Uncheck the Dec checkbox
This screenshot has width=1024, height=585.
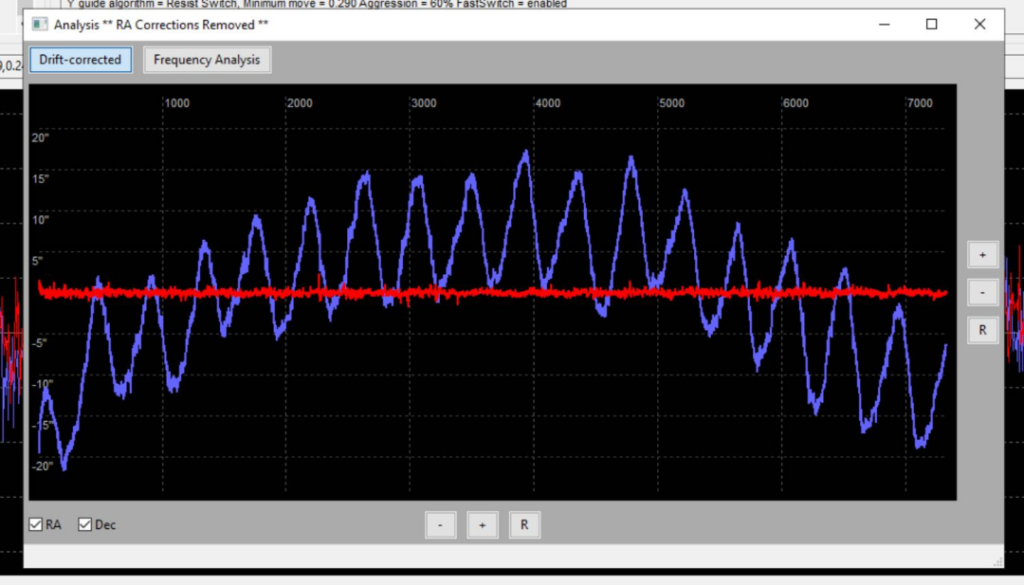pyautogui.click(x=85, y=524)
